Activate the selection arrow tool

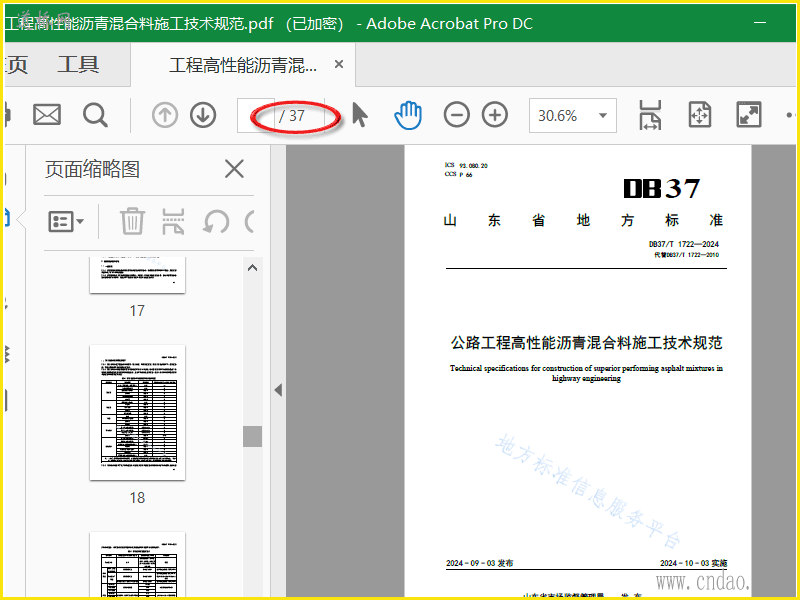[360, 115]
